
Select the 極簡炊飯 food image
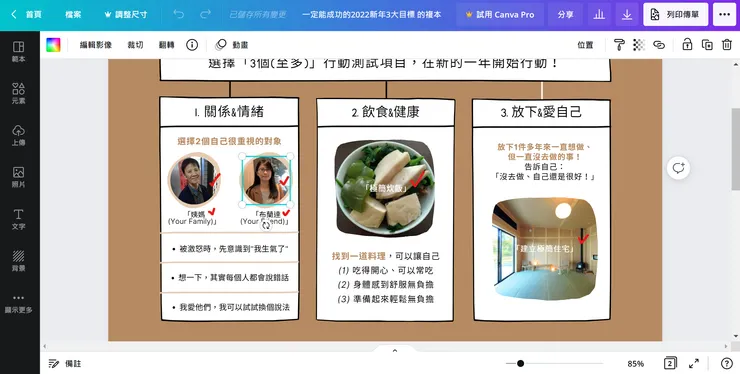pyautogui.click(x=385, y=188)
